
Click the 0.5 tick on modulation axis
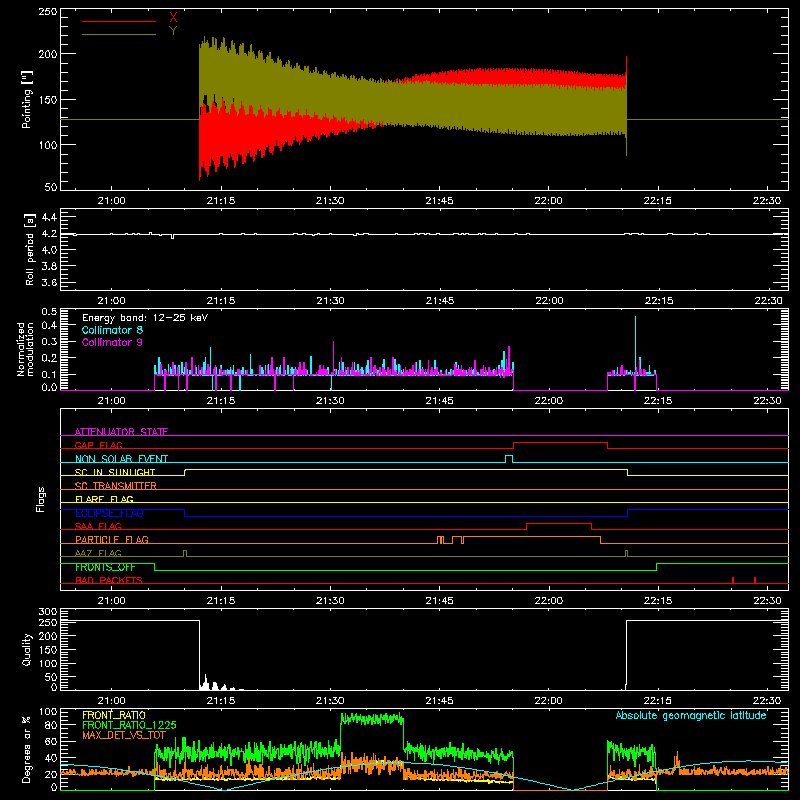[49, 311]
